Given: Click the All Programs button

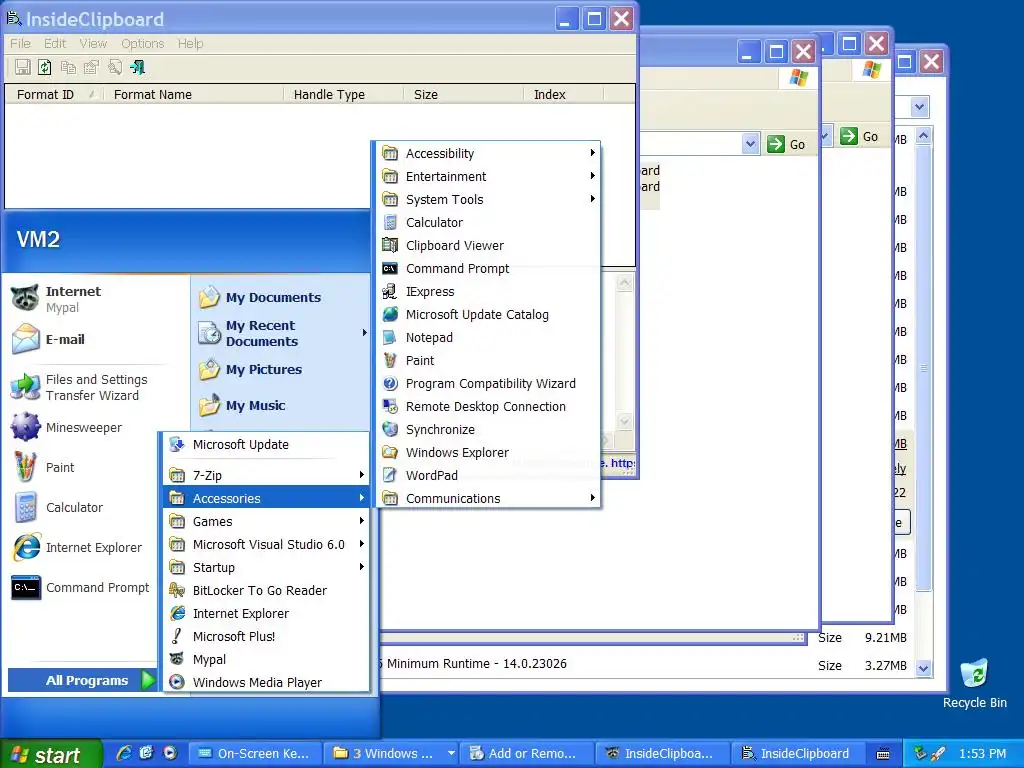Looking at the screenshot, I should 82,680.
